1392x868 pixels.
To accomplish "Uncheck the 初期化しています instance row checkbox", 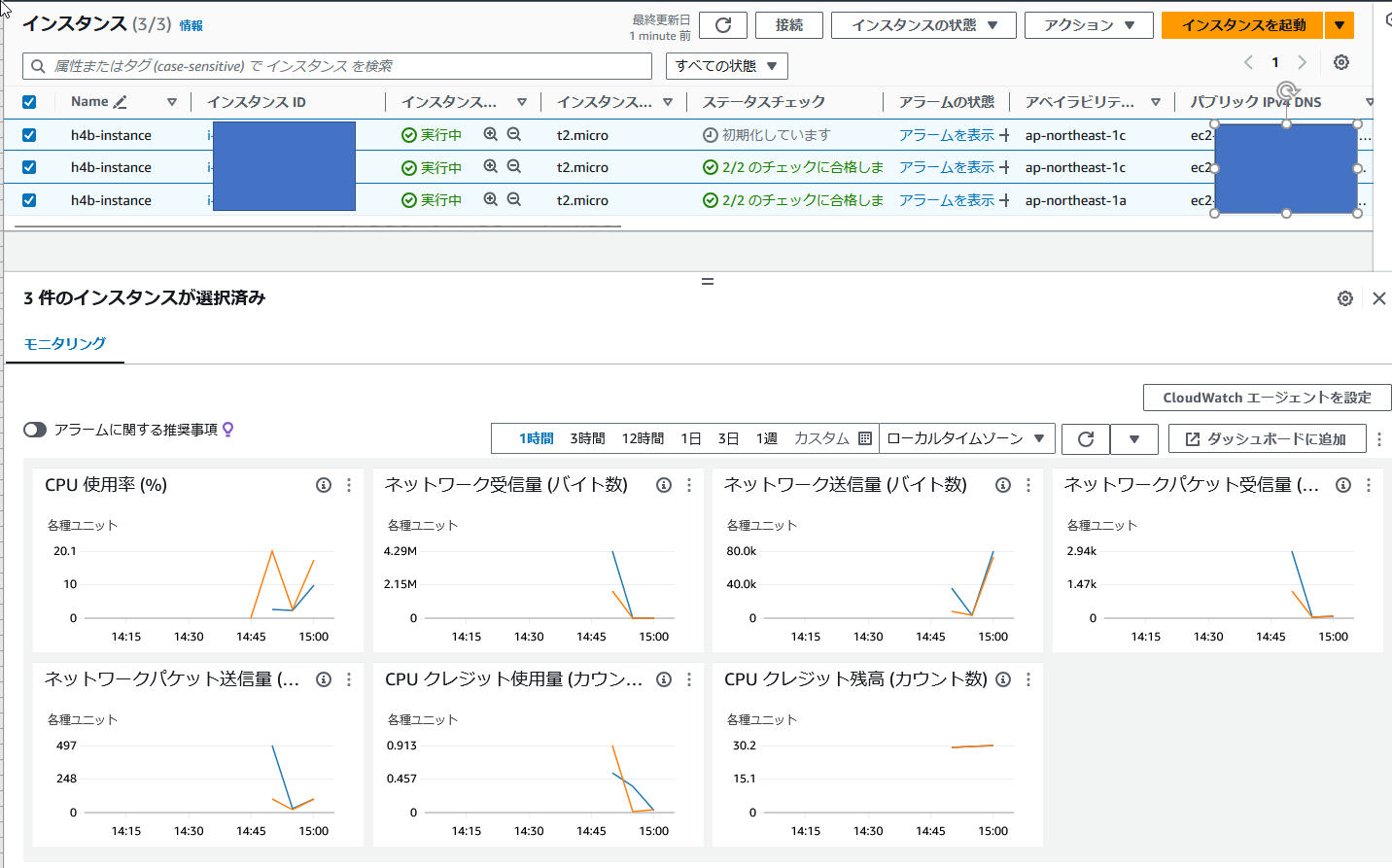I will click(29, 135).
